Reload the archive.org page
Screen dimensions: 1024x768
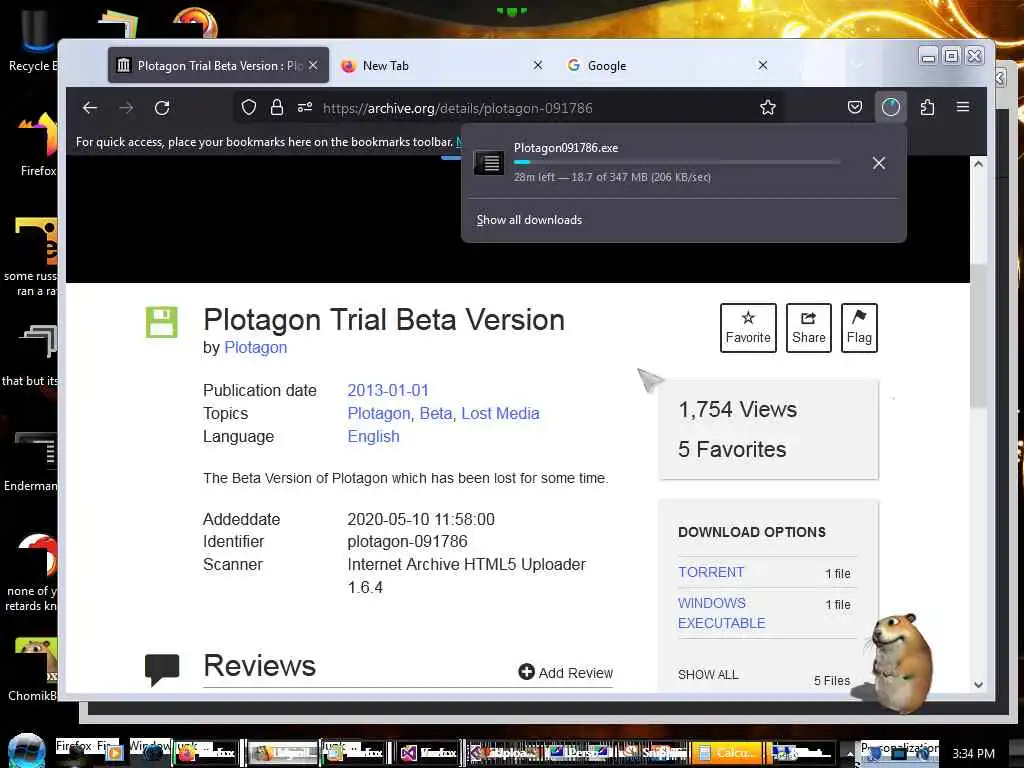(x=162, y=108)
